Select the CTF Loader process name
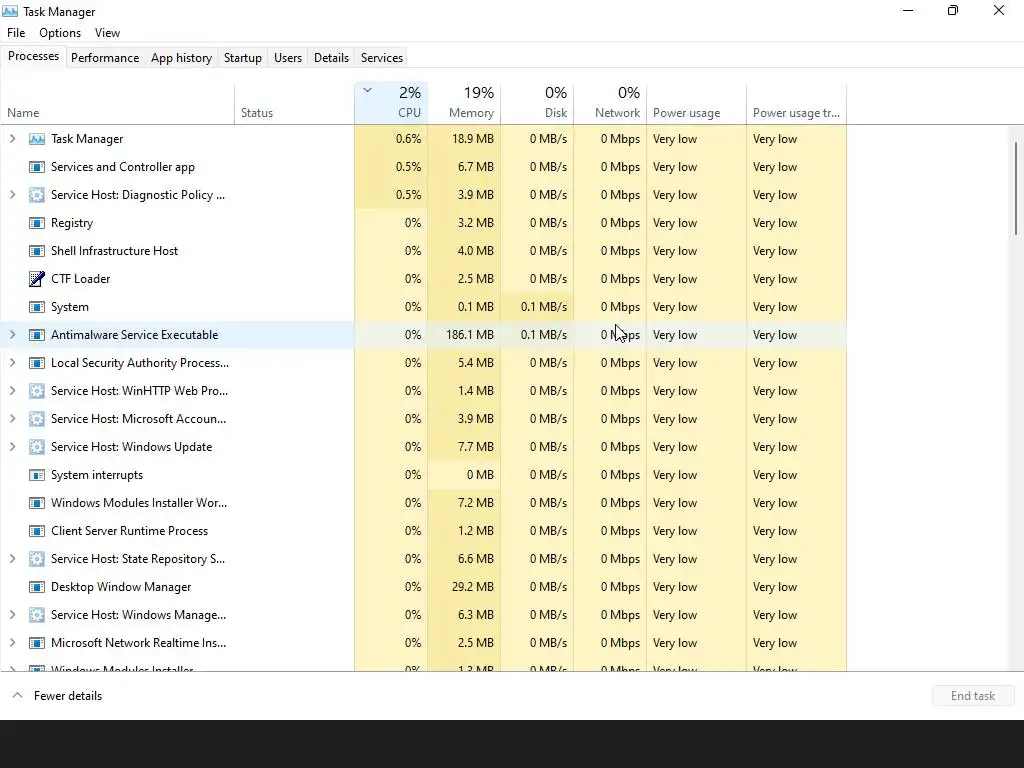Image resolution: width=1024 pixels, height=768 pixels. click(80, 279)
